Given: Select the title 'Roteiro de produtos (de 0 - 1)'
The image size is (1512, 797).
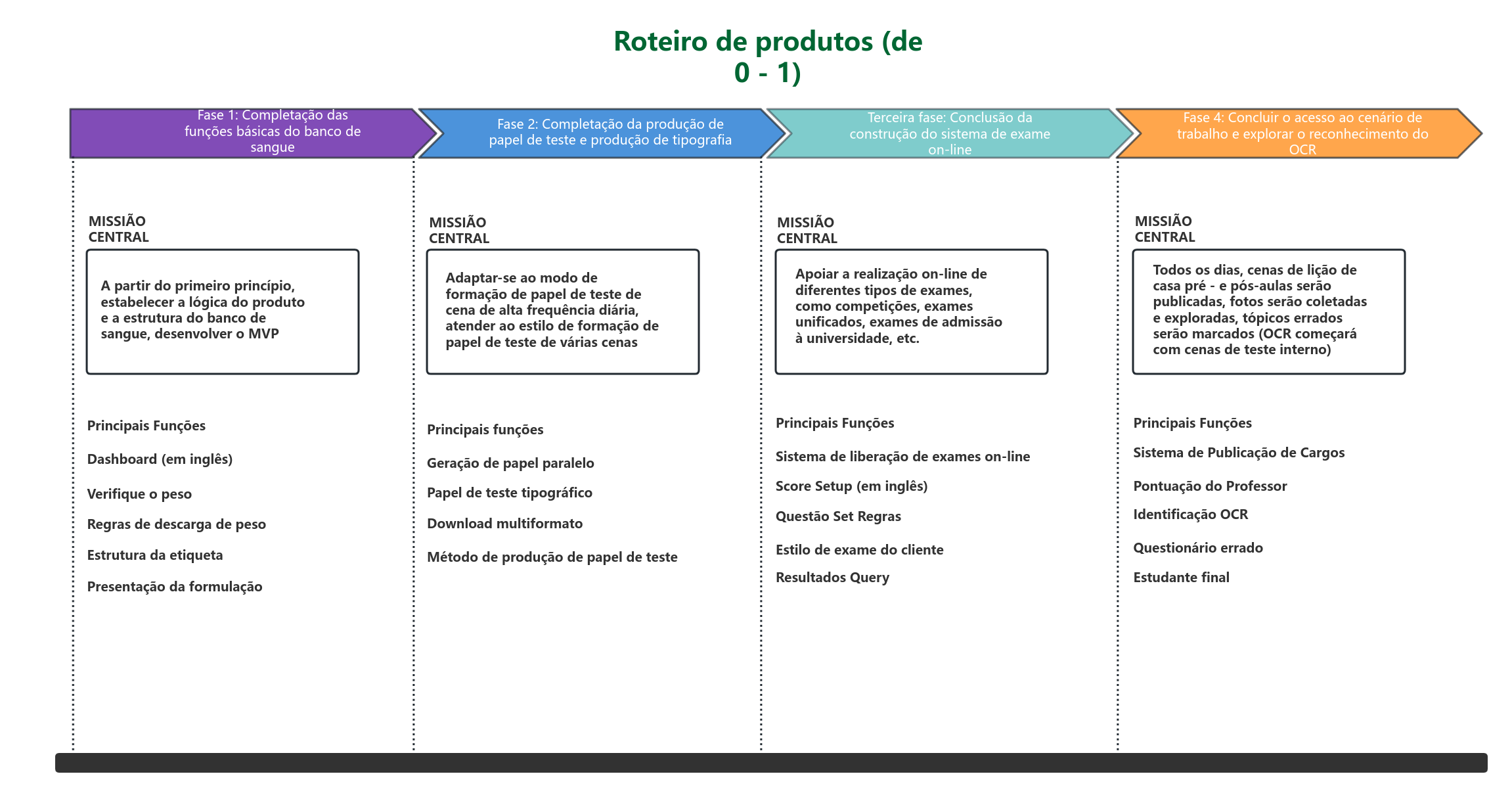Looking at the screenshot, I should 768,57.
